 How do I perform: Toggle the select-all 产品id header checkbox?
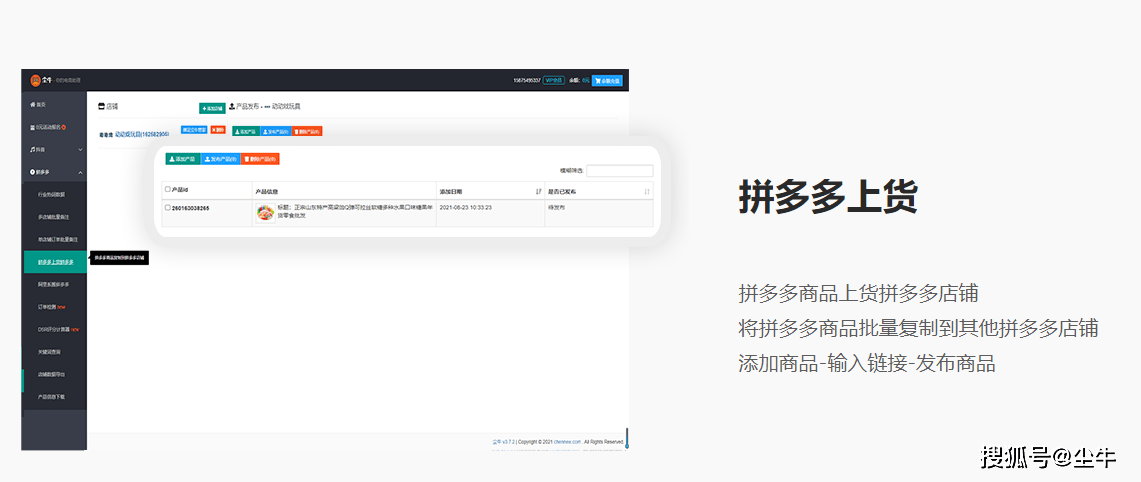(168, 190)
